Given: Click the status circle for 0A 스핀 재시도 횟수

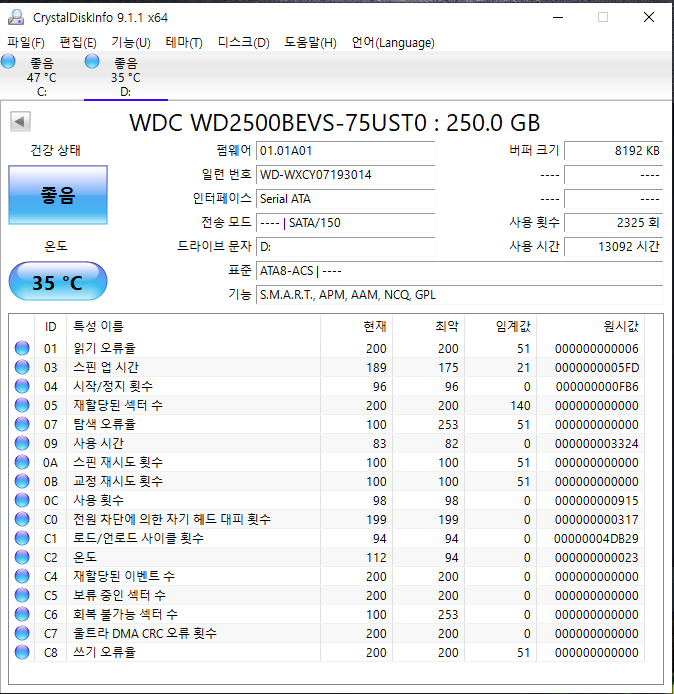Looking at the screenshot, I should pos(22,463).
